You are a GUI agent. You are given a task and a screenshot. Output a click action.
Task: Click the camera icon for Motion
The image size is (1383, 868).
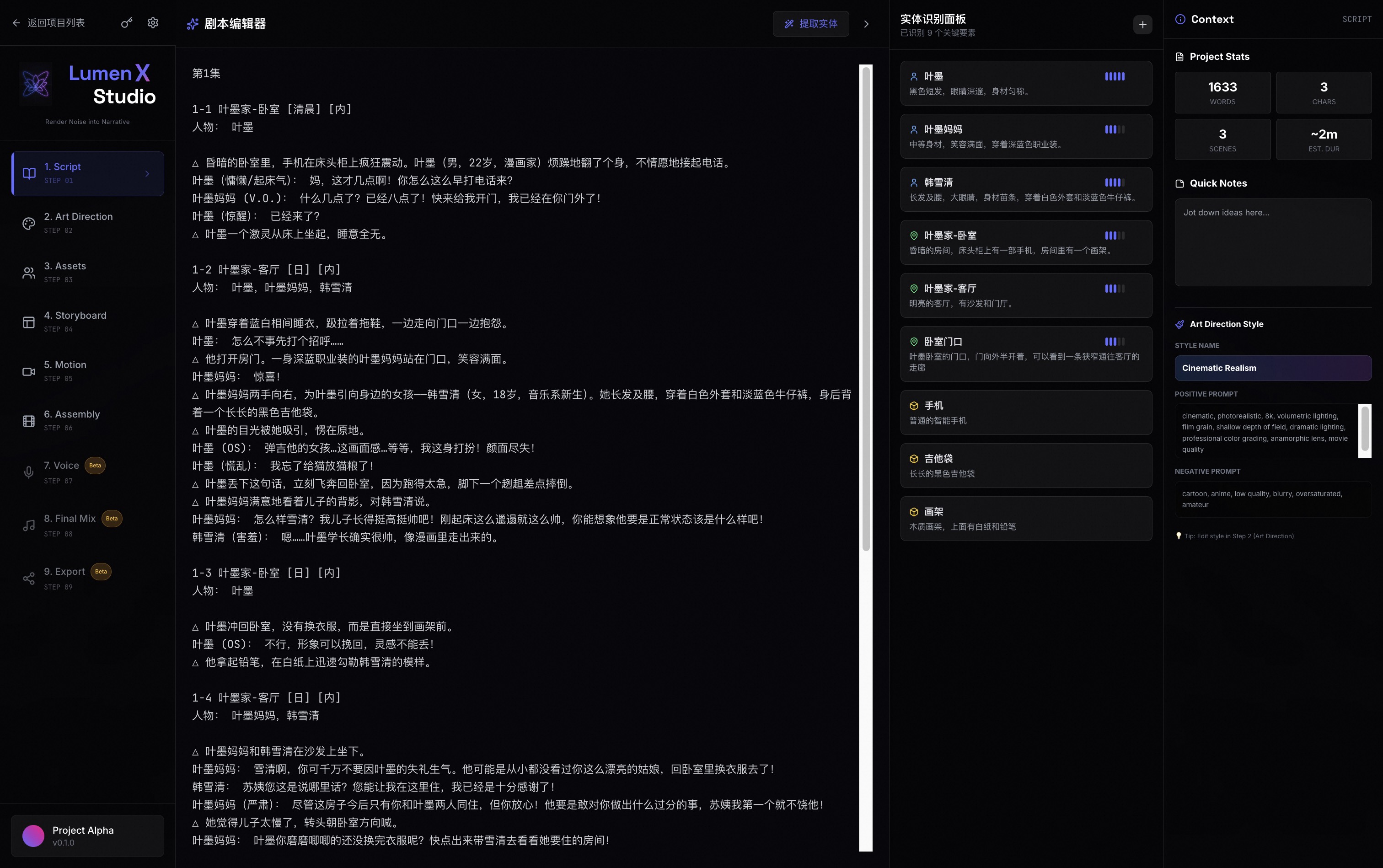click(29, 371)
